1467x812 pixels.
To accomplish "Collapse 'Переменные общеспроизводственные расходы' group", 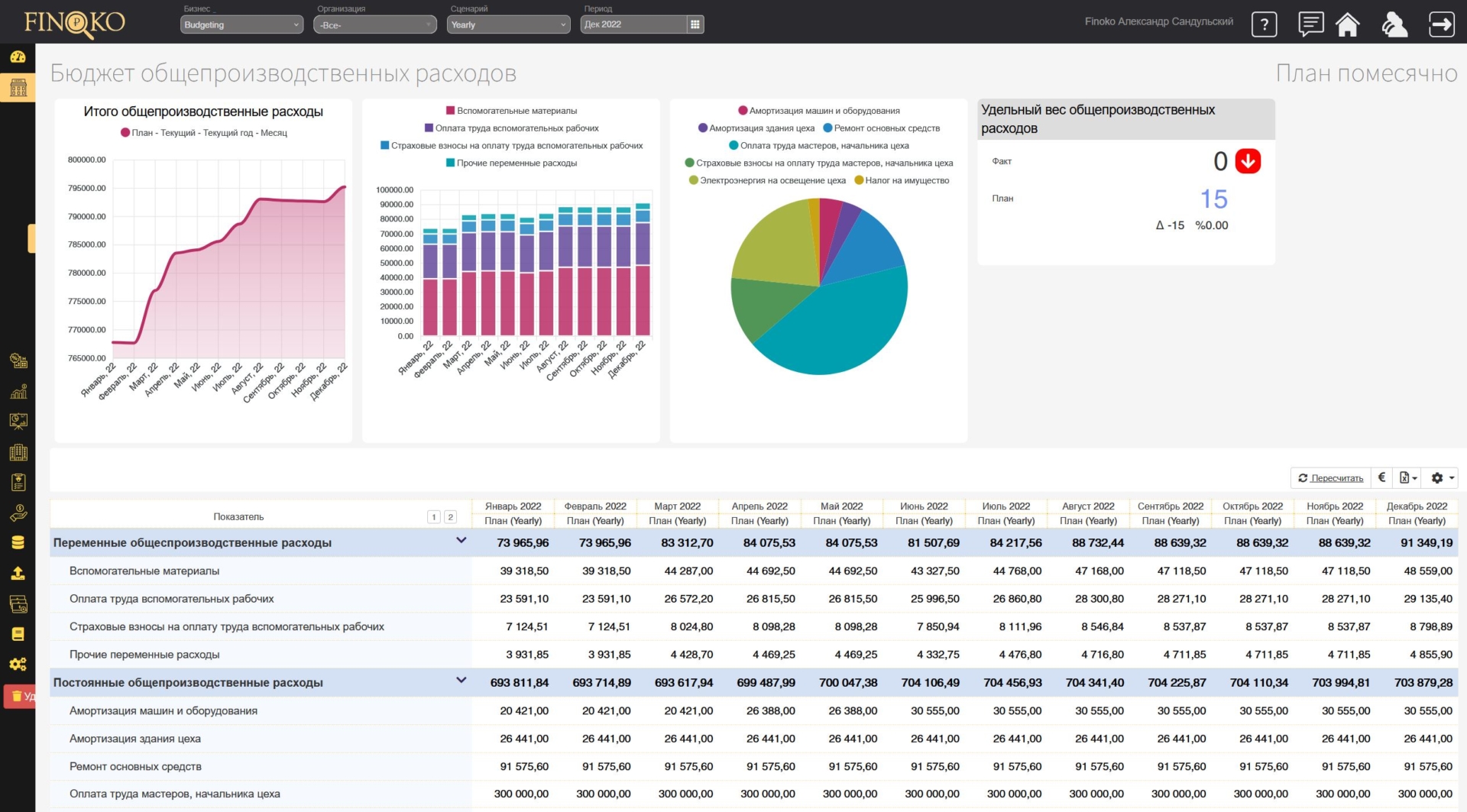I will 461,541.
